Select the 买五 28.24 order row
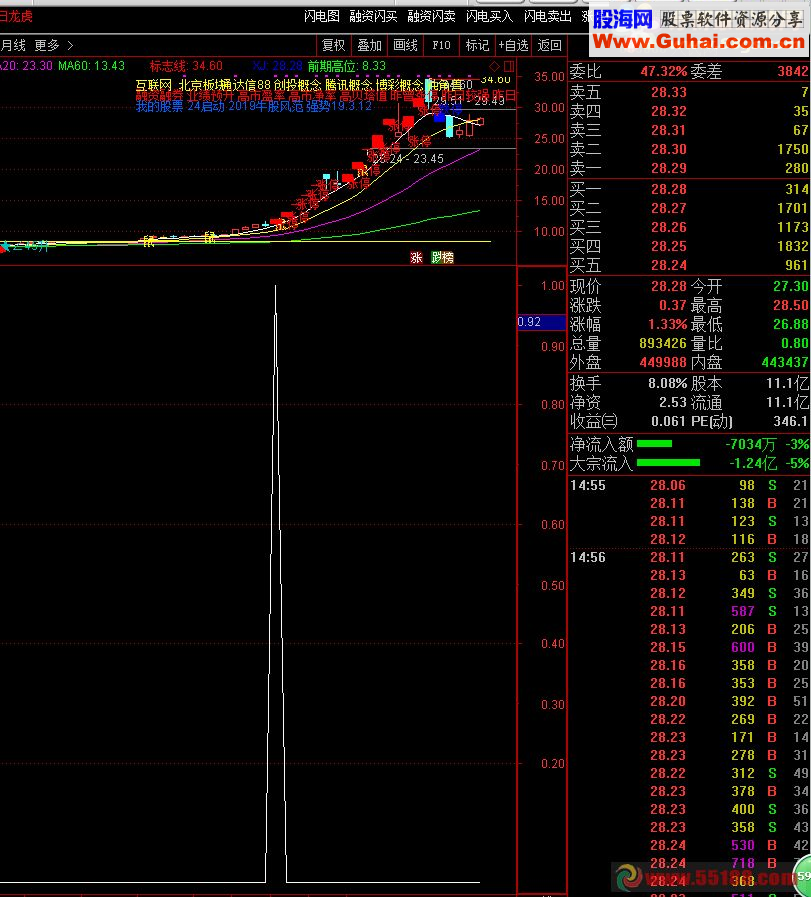Viewport: 811px width, 897px height. point(689,265)
